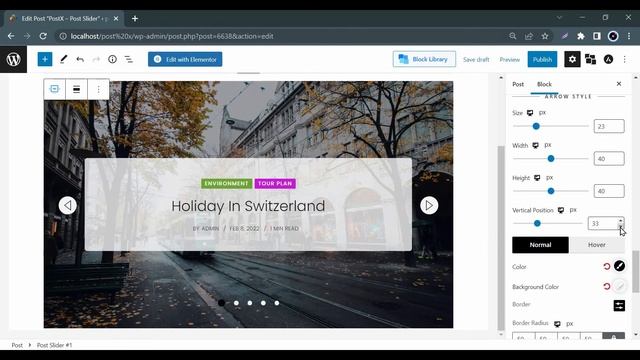Viewport: 640px width, 360px height.
Task: Reset the arrow Background Color
Action: coord(607,287)
